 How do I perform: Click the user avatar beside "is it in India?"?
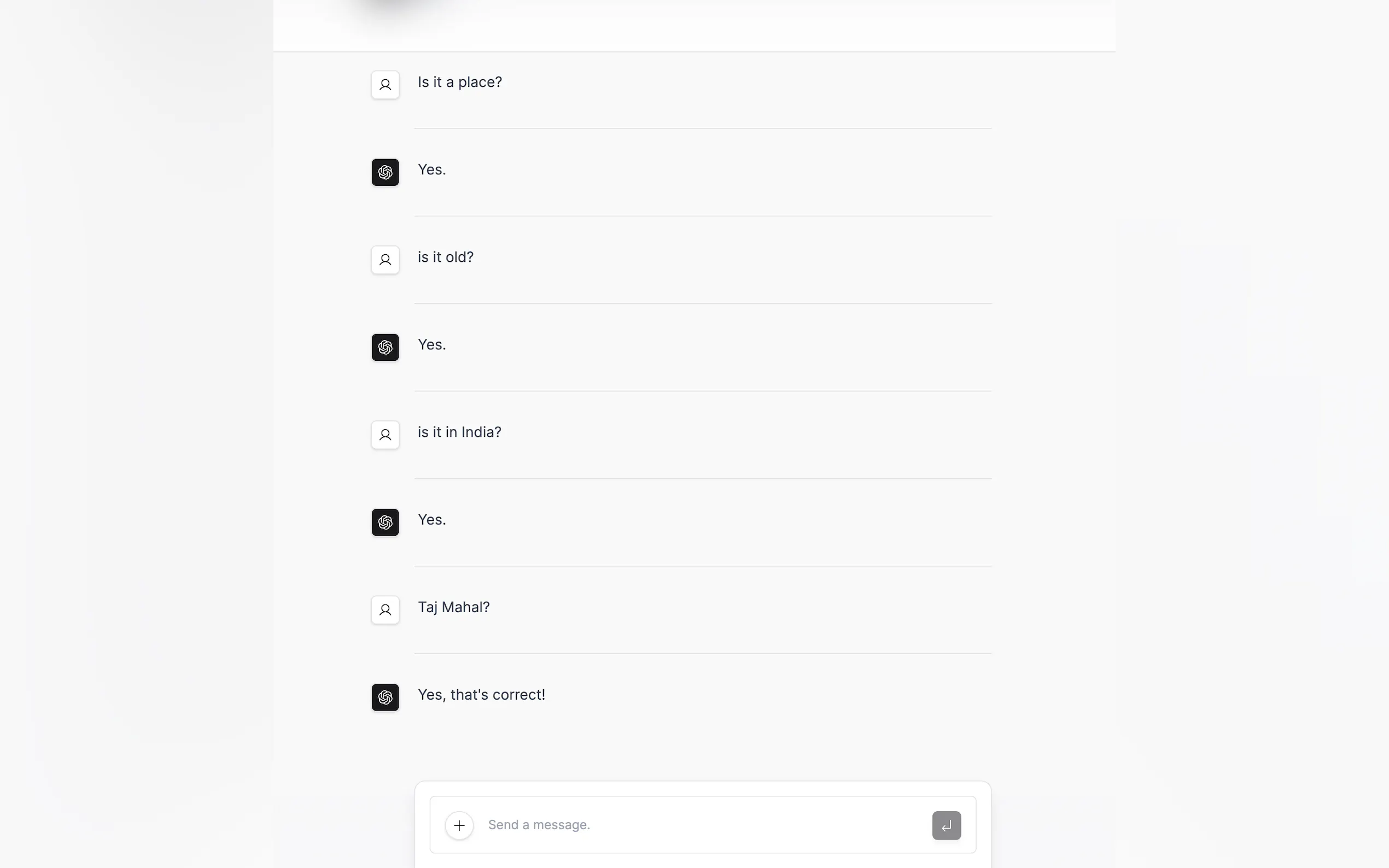coord(385,435)
